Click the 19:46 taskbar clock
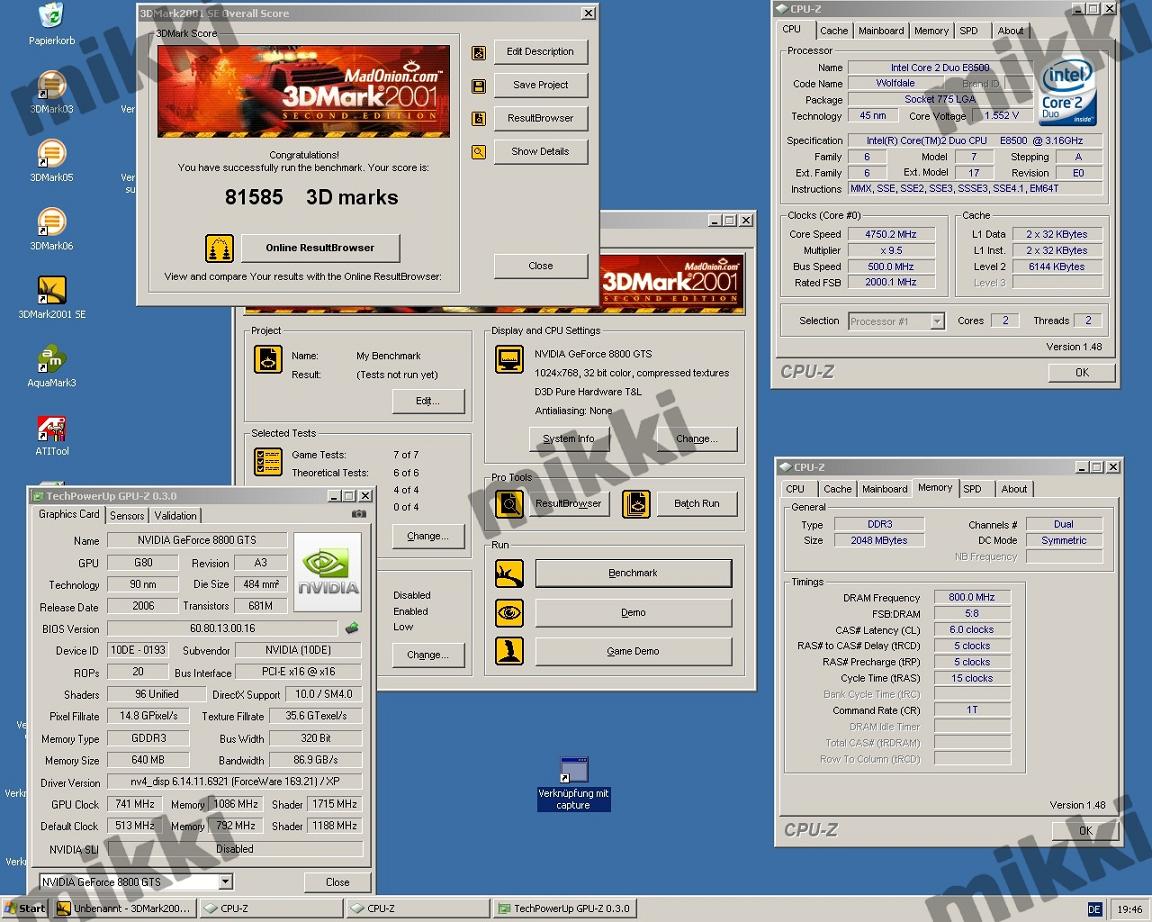This screenshot has height=922, width=1152. [x=1130, y=910]
